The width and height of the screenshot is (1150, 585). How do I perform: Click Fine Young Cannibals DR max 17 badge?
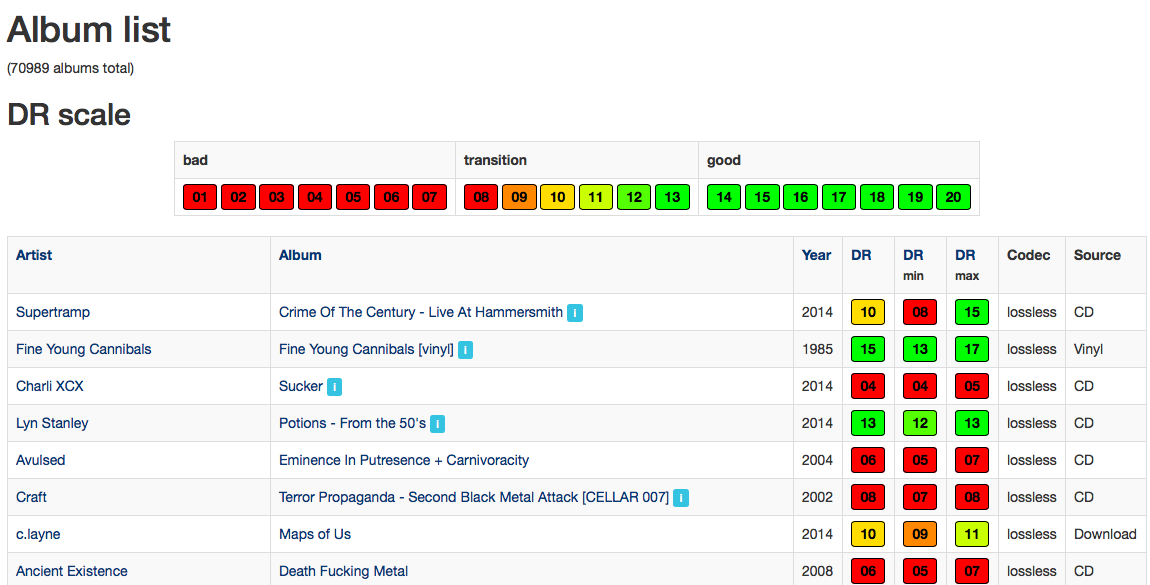[x=972, y=350]
